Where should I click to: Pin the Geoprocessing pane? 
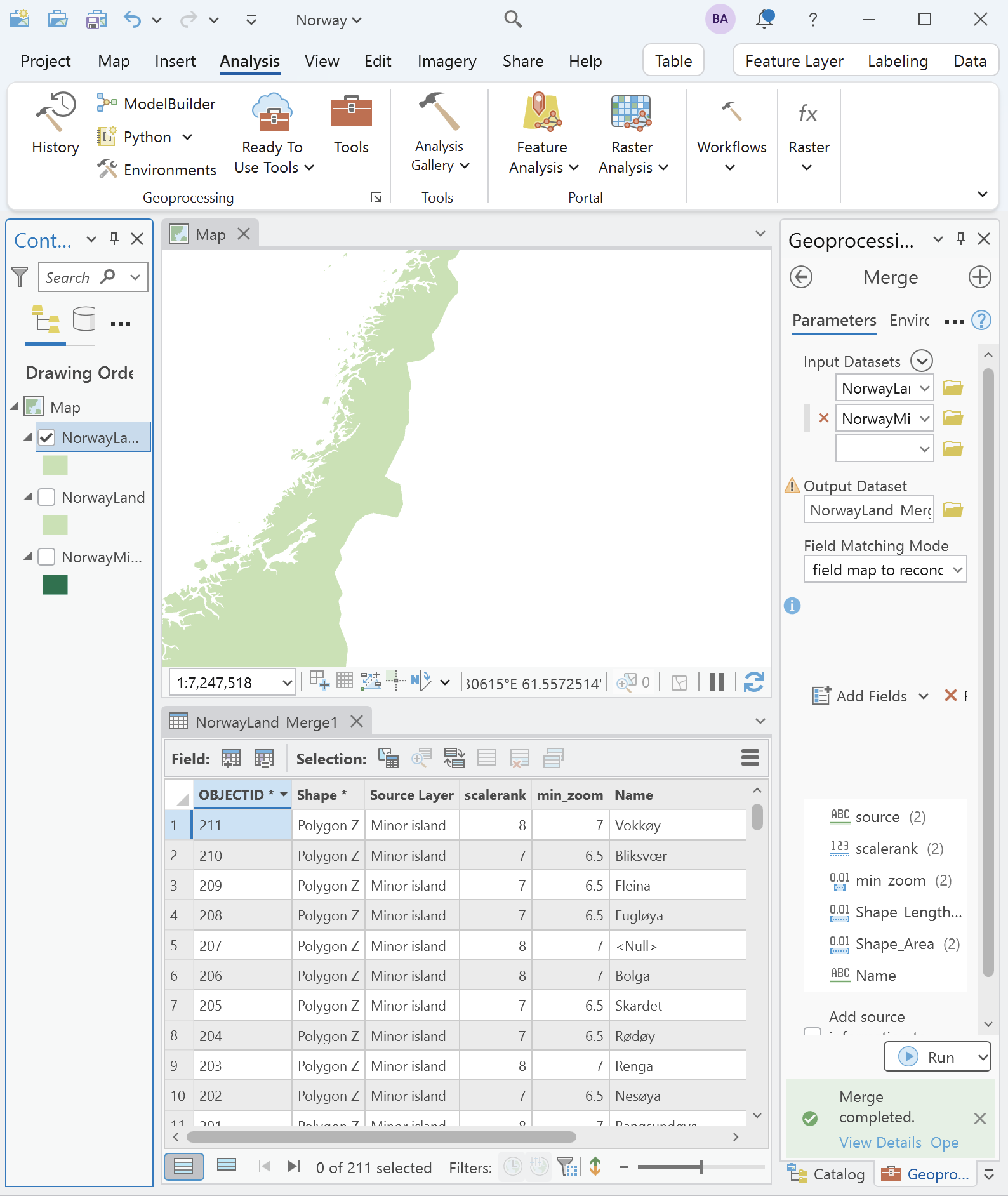click(960, 239)
